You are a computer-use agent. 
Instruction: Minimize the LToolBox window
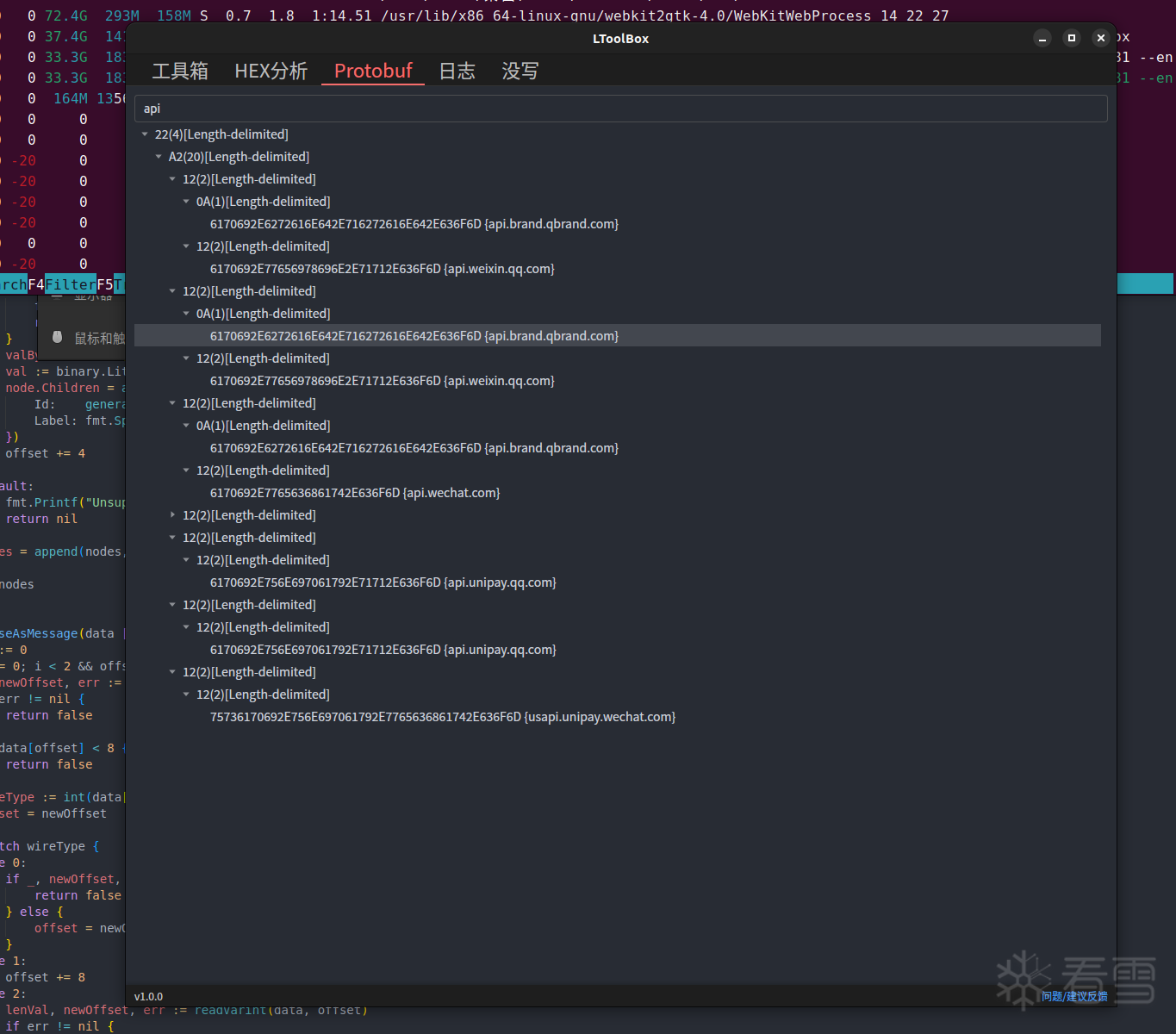[x=1042, y=38]
